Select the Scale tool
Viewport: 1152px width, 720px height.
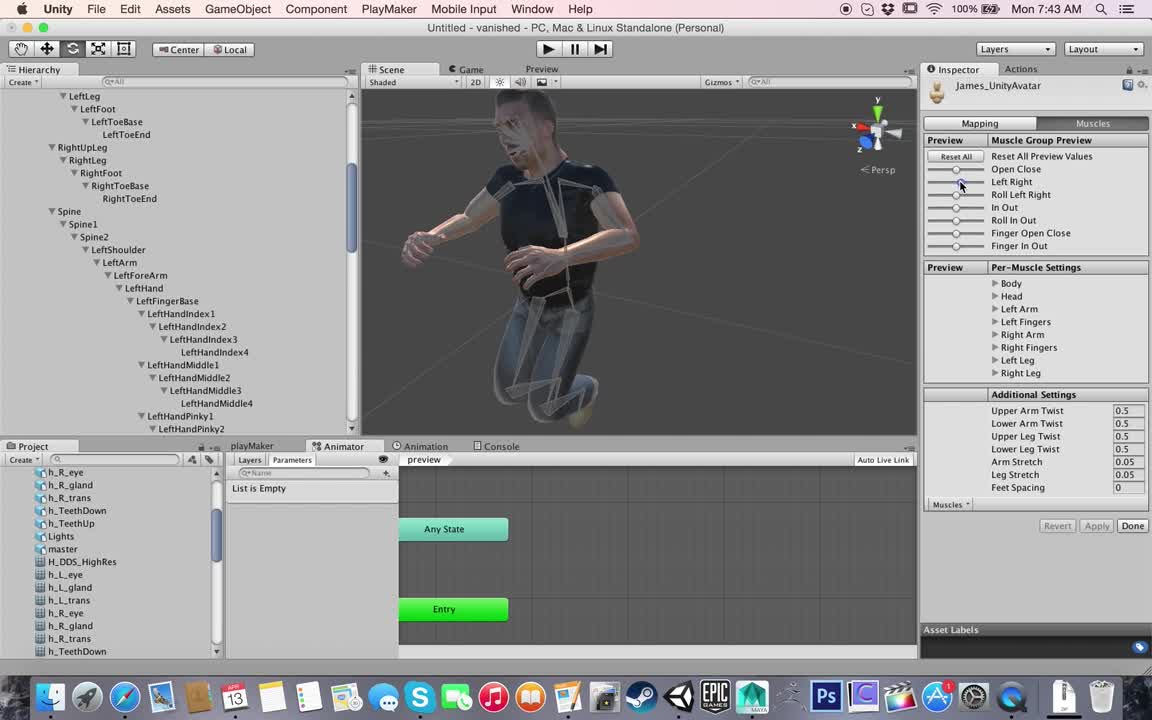pos(98,49)
